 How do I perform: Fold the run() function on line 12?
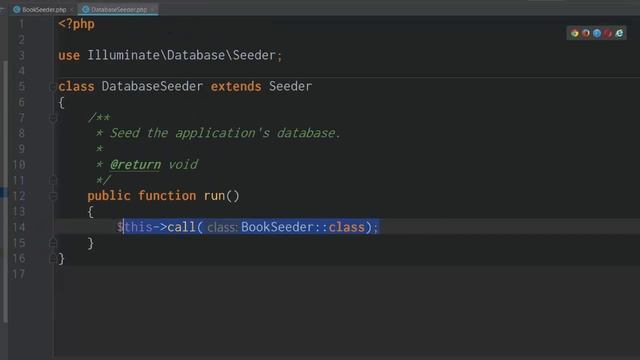53,196
